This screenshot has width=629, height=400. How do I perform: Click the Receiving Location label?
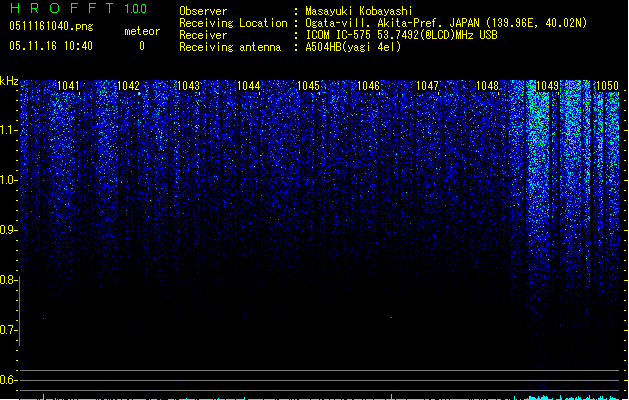click(233, 23)
